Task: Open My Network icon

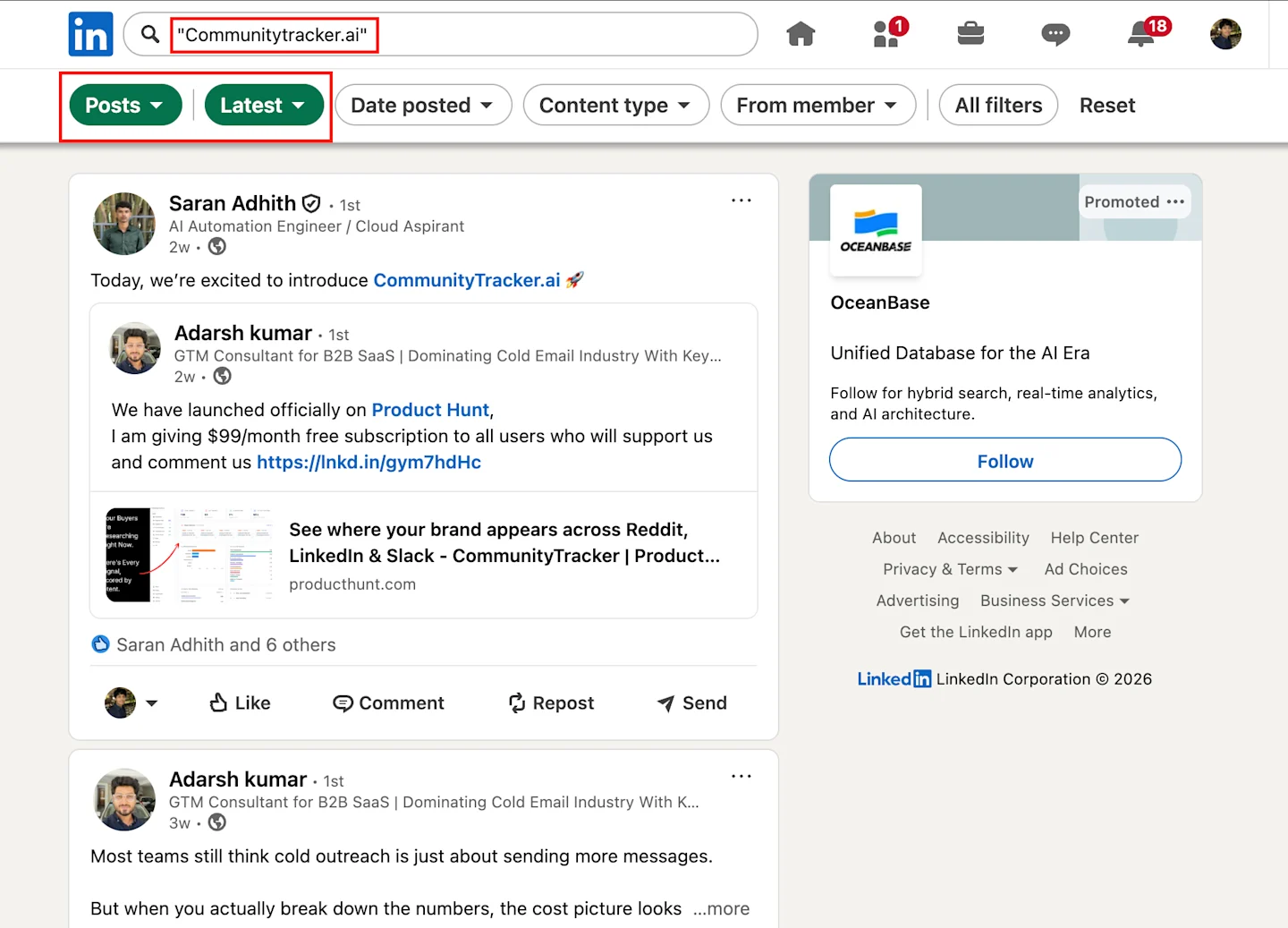Action: [888, 33]
